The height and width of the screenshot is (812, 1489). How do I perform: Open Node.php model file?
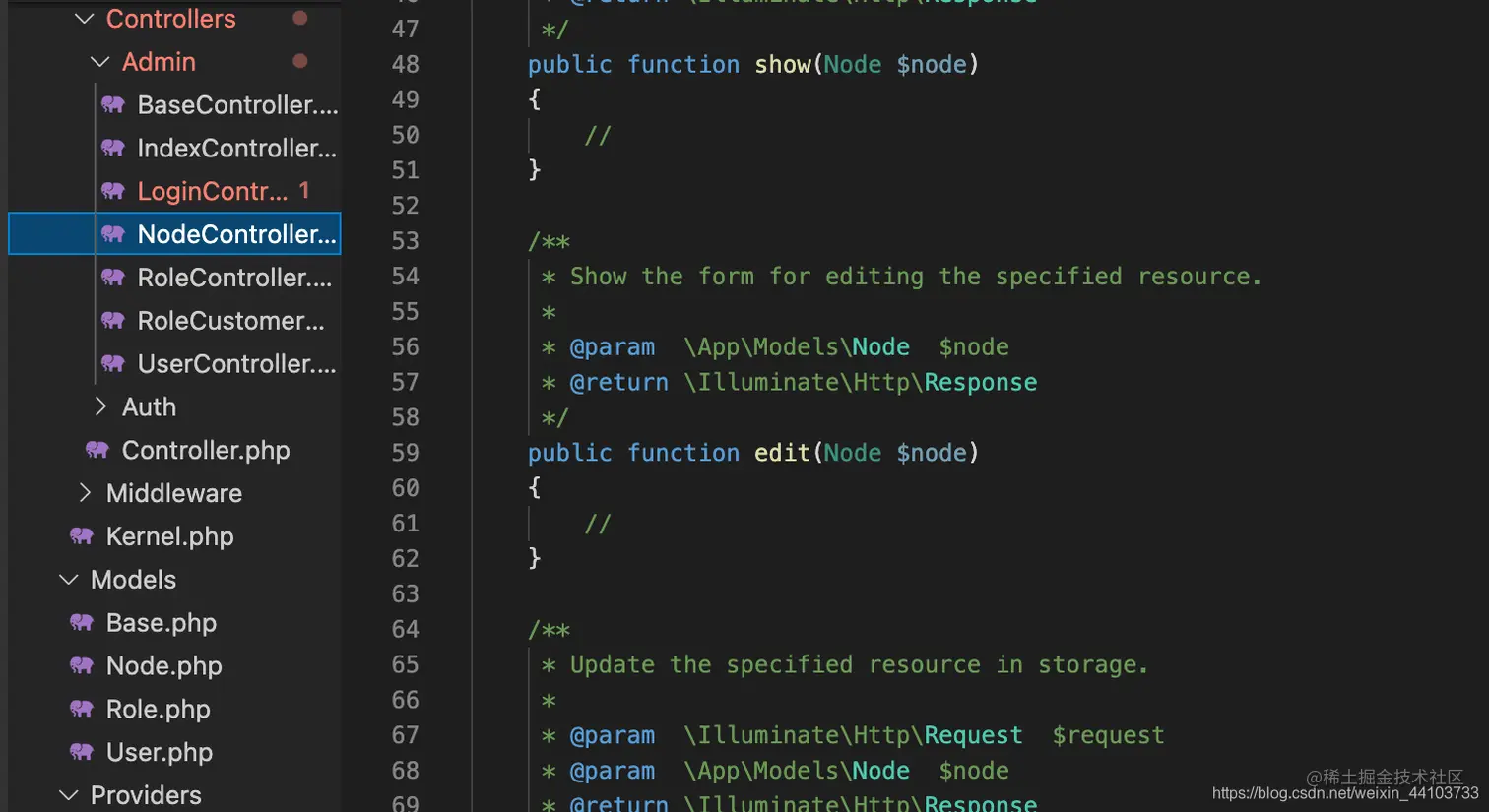tap(163, 666)
